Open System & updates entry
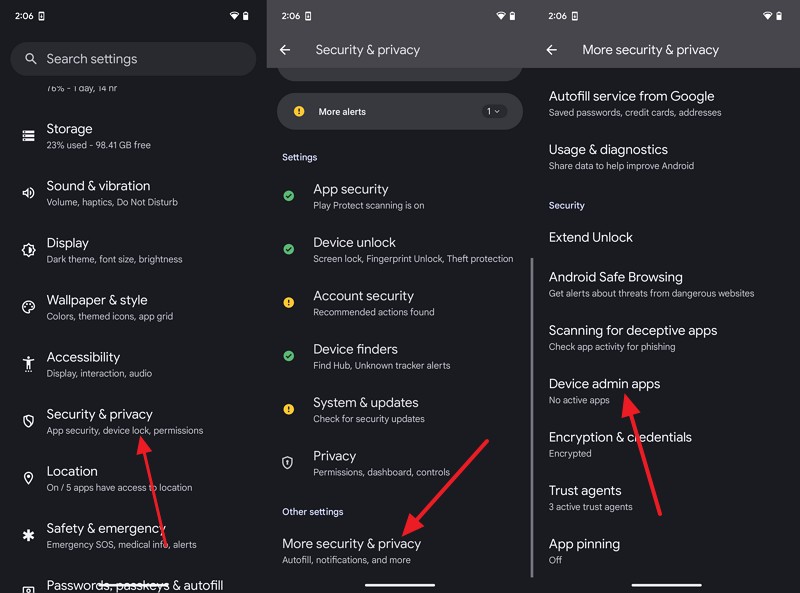 pyautogui.click(x=400, y=410)
